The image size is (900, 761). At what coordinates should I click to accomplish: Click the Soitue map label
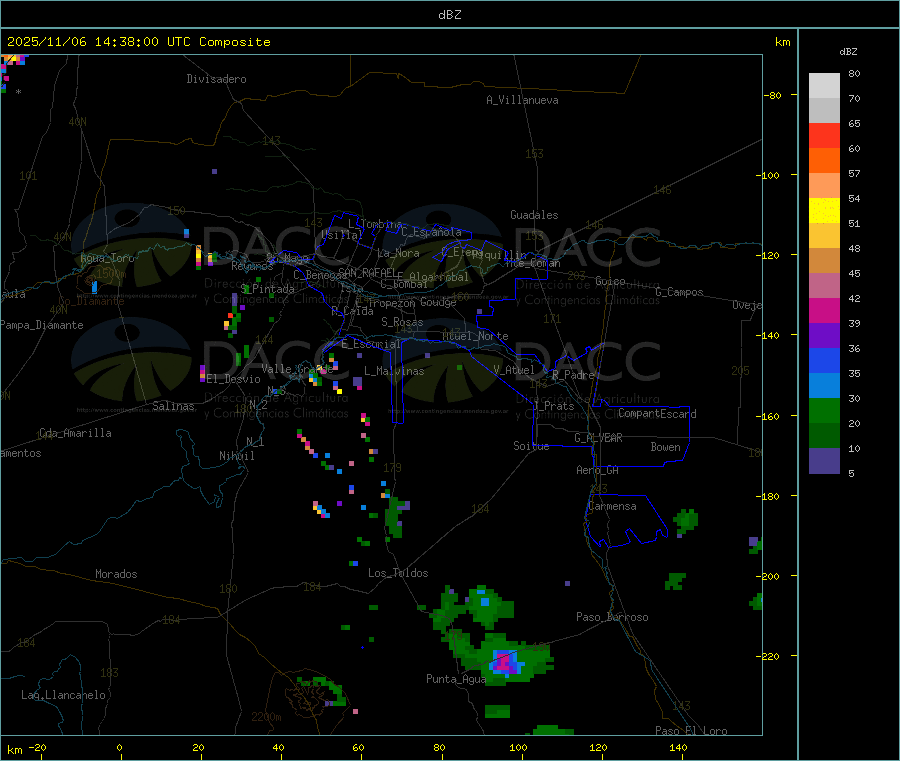tap(532, 446)
